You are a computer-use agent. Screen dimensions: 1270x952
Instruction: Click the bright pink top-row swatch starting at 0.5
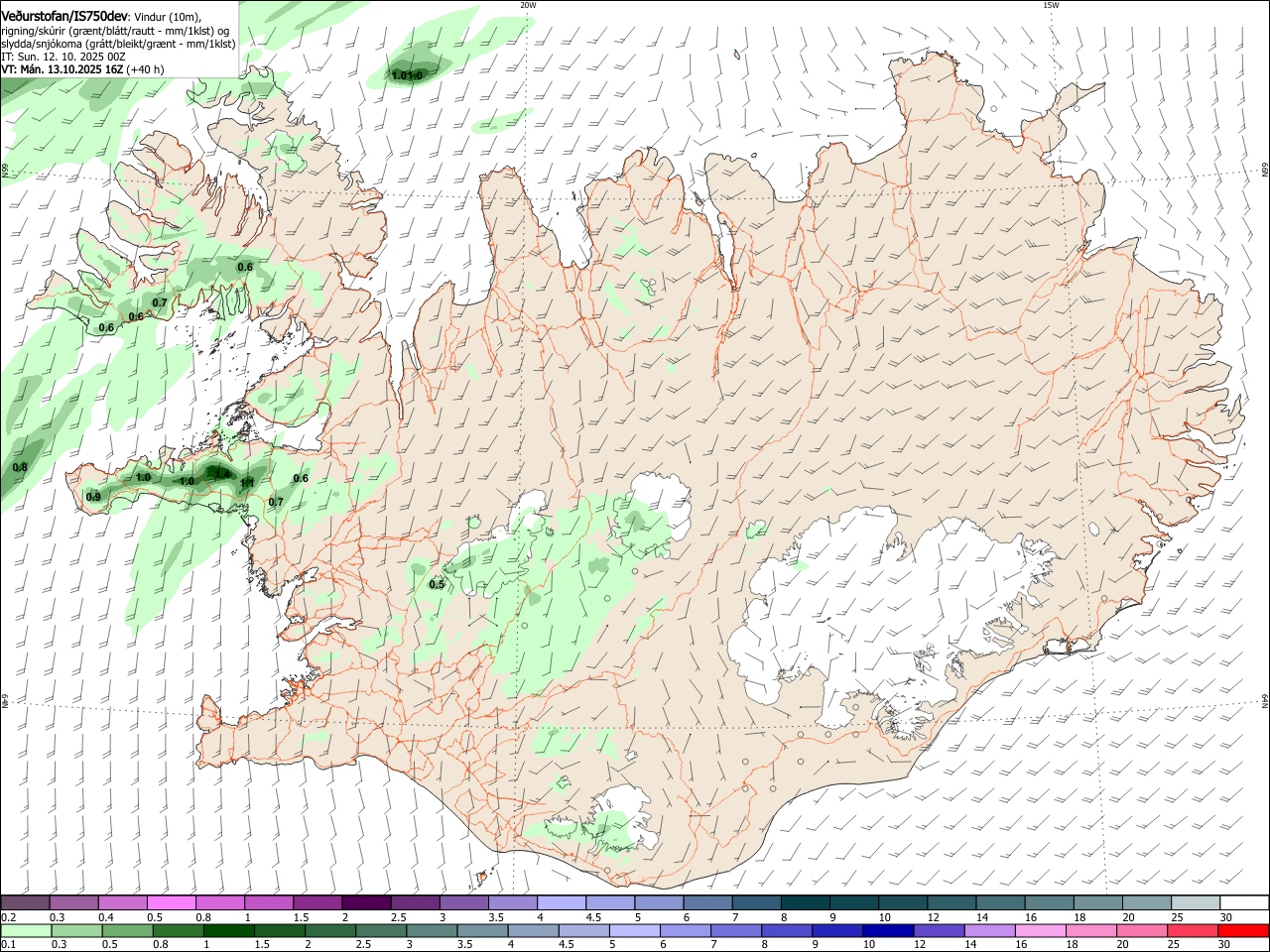click(171, 902)
